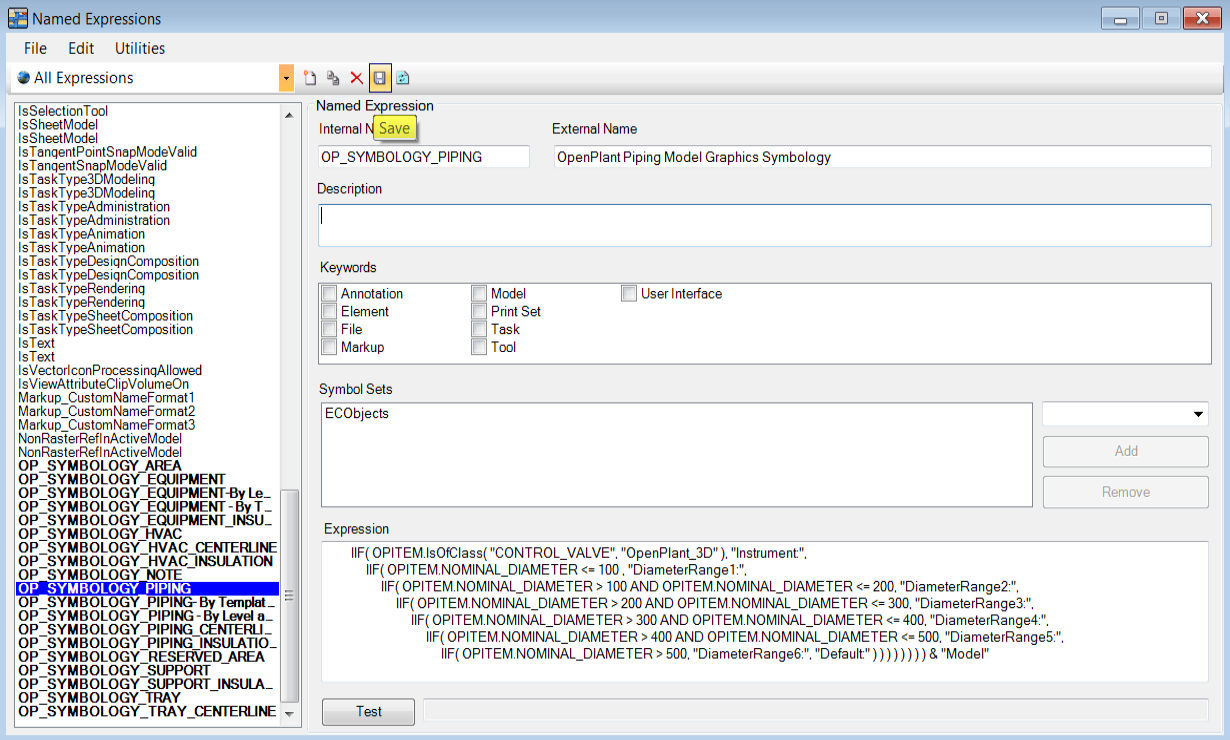Click the expression list scrollbar up arrow
Image resolution: width=1230 pixels, height=740 pixels.
click(290, 115)
